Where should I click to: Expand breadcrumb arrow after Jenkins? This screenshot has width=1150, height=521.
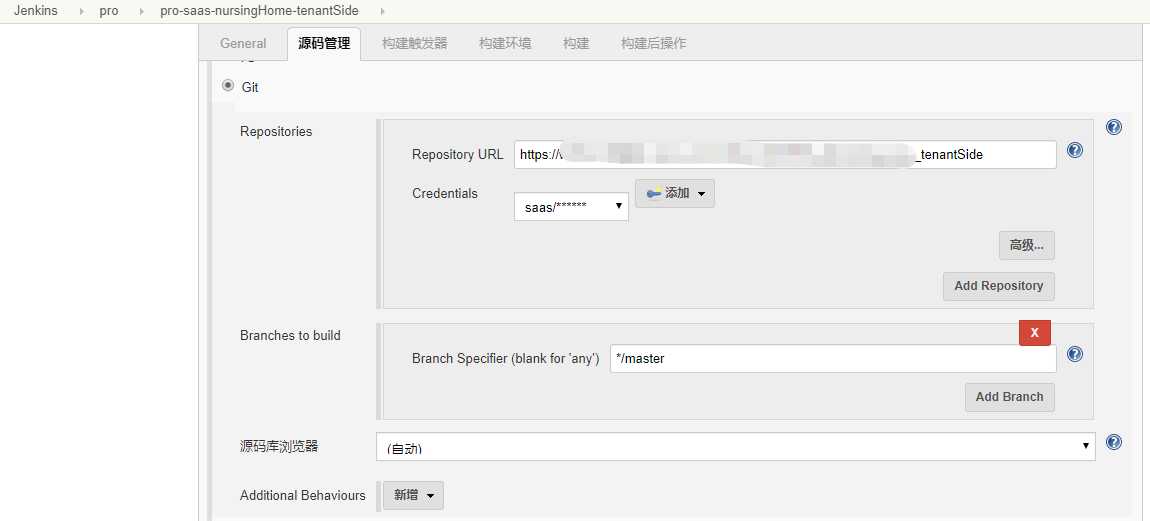pyautogui.click(x=80, y=11)
